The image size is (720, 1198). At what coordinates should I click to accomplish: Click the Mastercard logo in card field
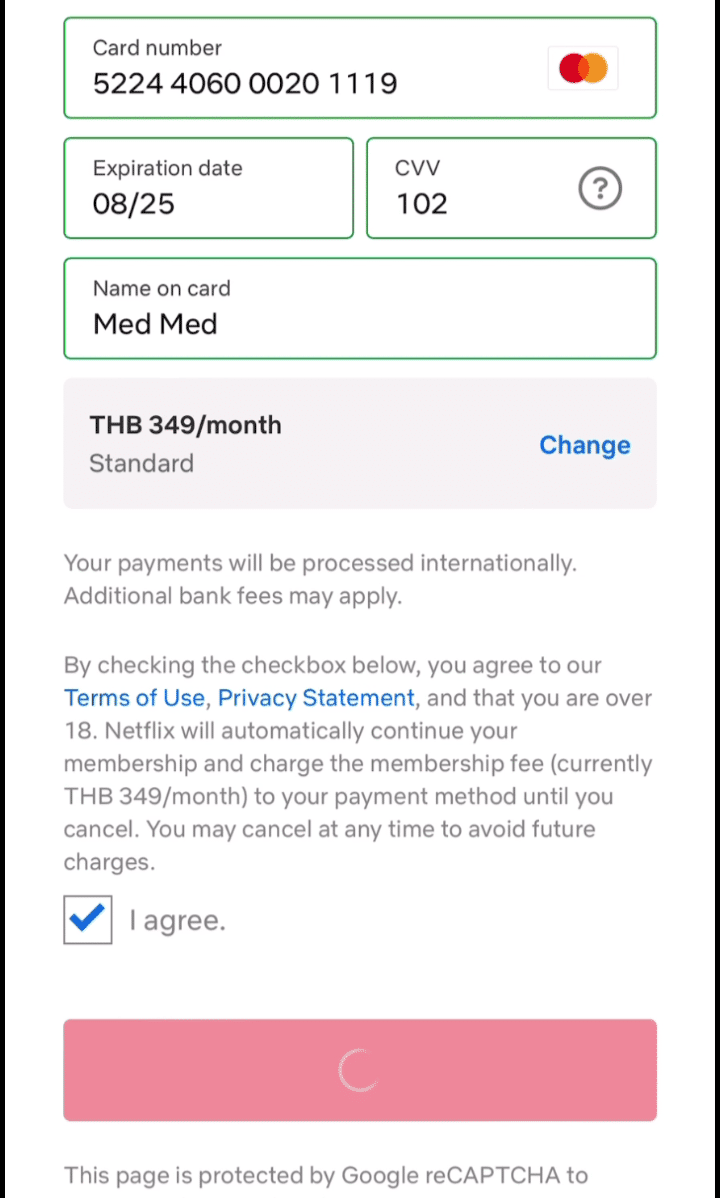tap(583, 69)
